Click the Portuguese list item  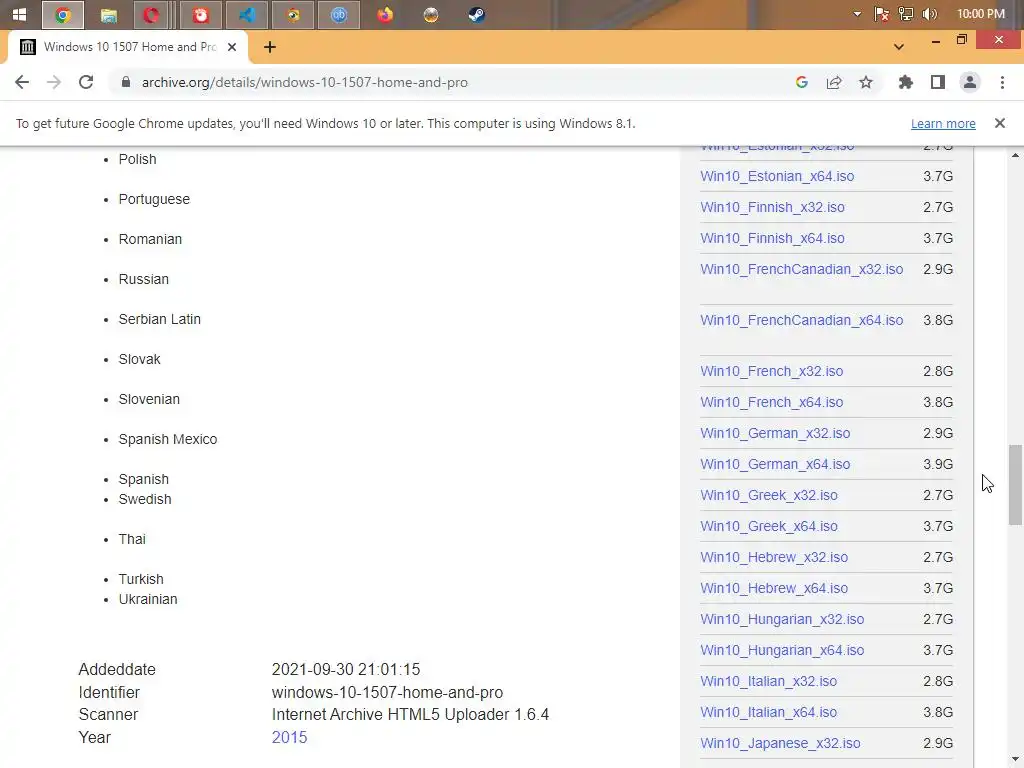(x=154, y=199)
